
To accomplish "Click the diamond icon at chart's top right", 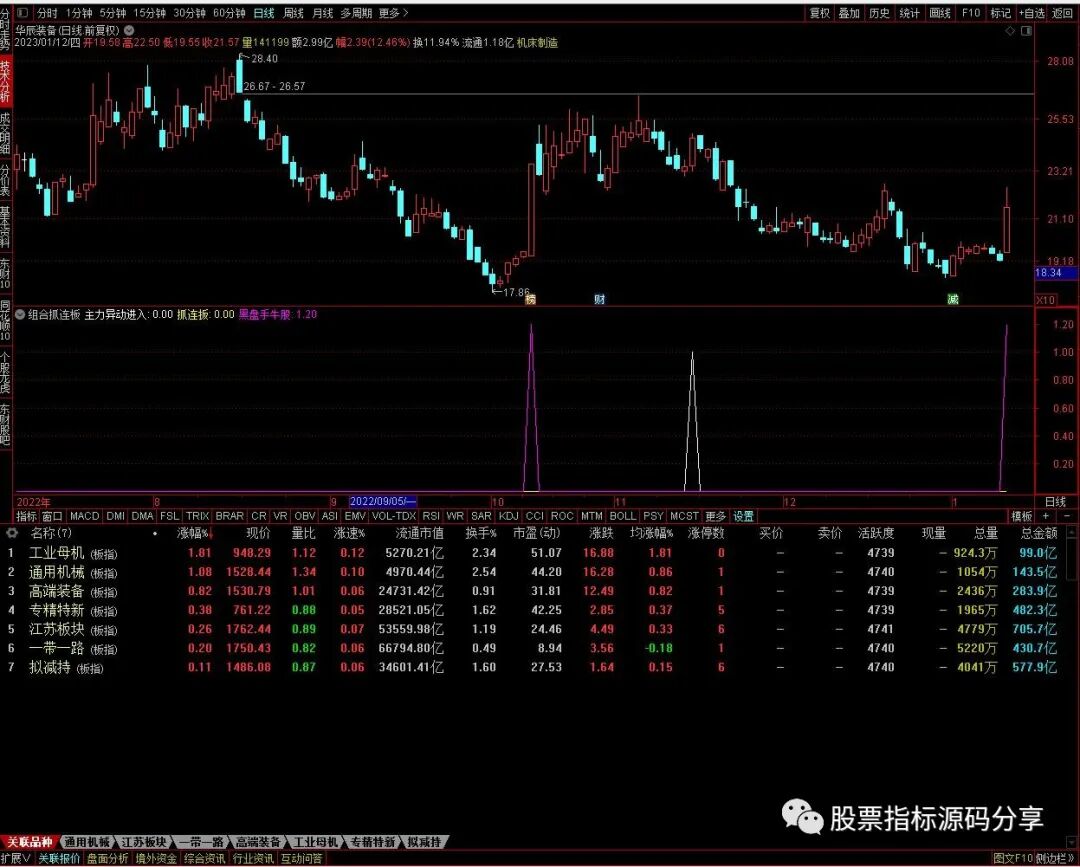I will (x=1010, y=31).
